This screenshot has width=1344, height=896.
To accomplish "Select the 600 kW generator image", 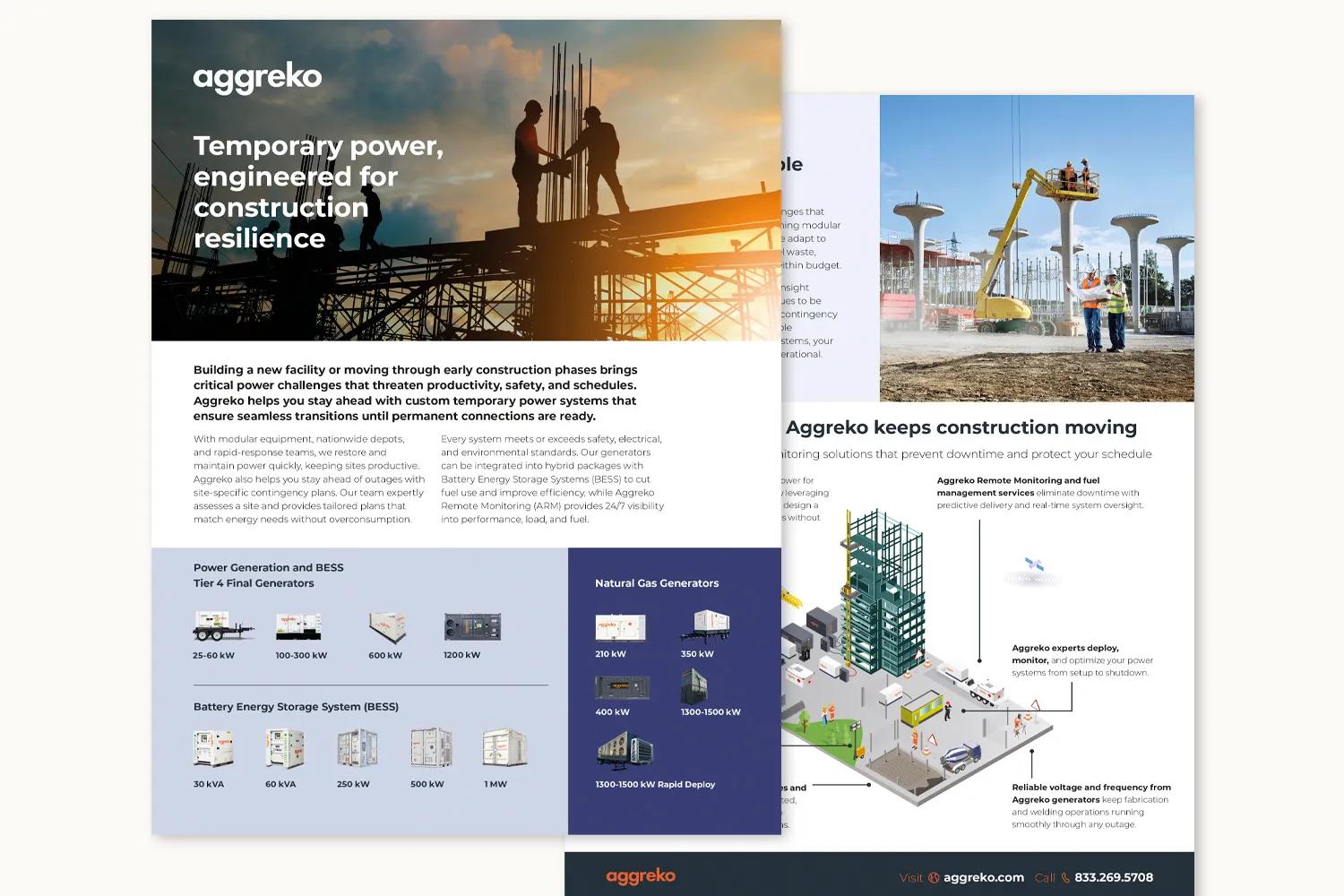I will tap(387, 627).
